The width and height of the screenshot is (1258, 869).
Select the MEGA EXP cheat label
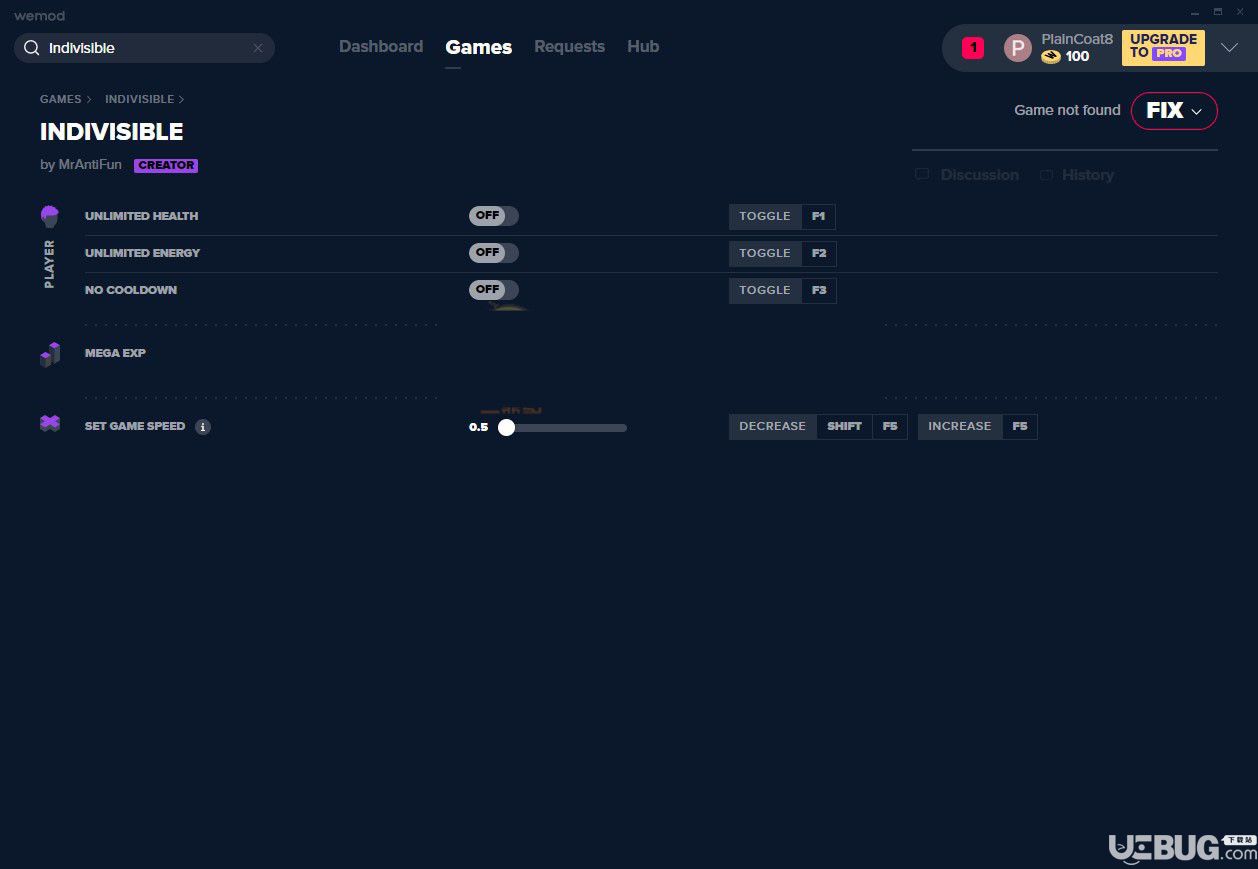[115, 353]
